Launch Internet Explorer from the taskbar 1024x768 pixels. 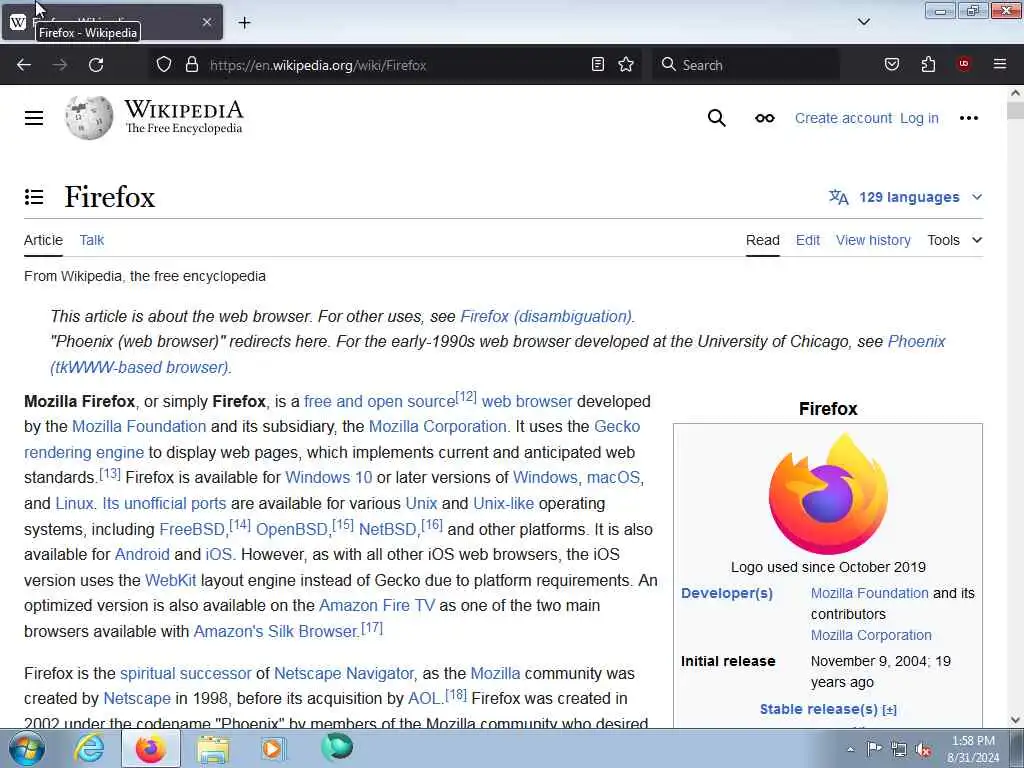pos(89,748)
